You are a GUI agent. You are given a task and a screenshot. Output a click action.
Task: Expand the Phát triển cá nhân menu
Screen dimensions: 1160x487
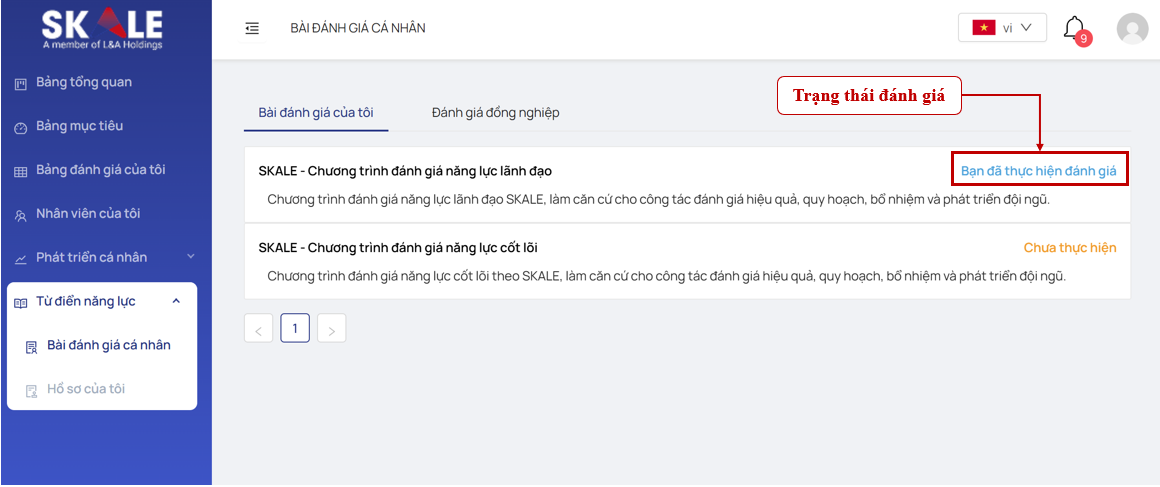click(x=190, y=258)
